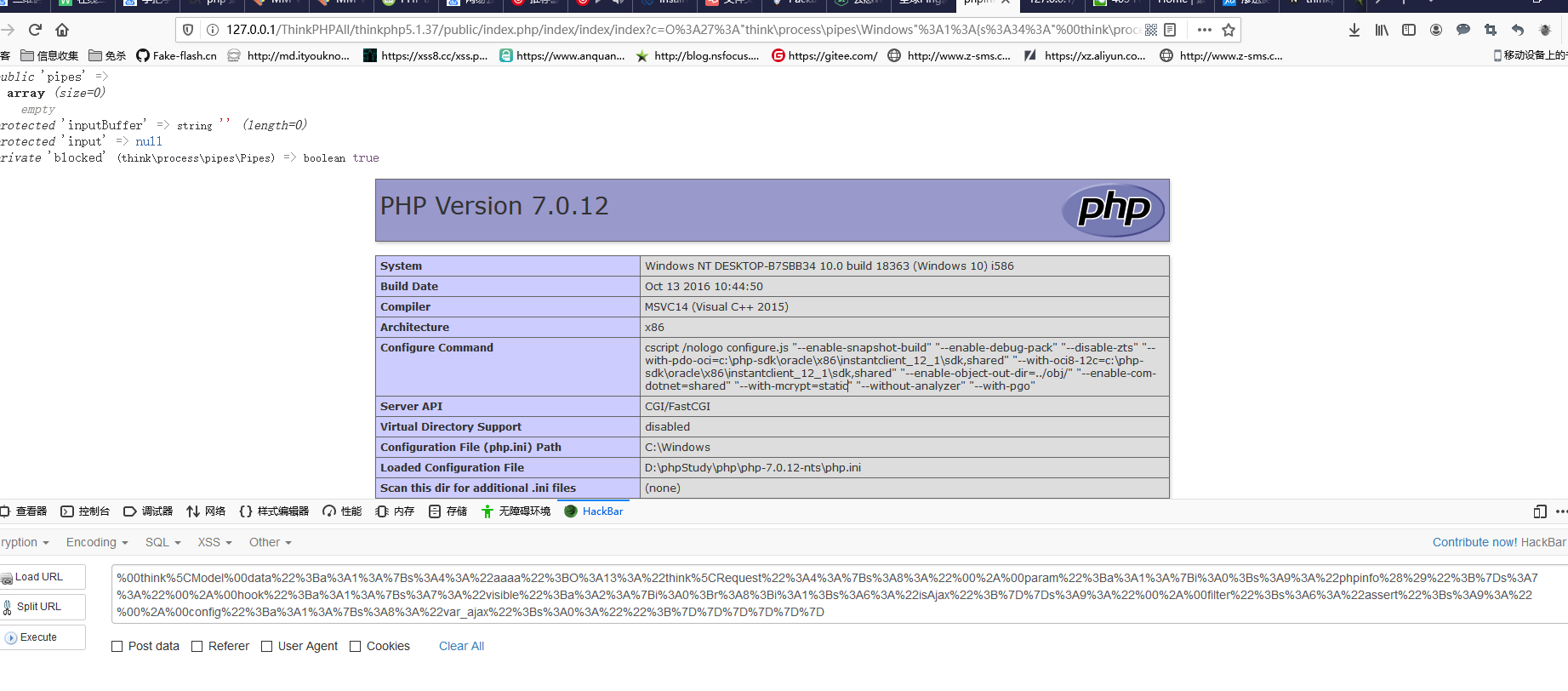Switch to the 查看器 inspector tab
The width and height of the screenshot is (1568, 691).
[x=24, y=511]
